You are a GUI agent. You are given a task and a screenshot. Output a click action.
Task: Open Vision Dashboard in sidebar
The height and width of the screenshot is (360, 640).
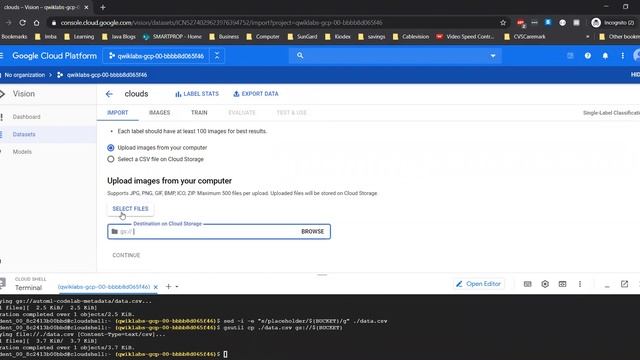click(x=27, y=117)
